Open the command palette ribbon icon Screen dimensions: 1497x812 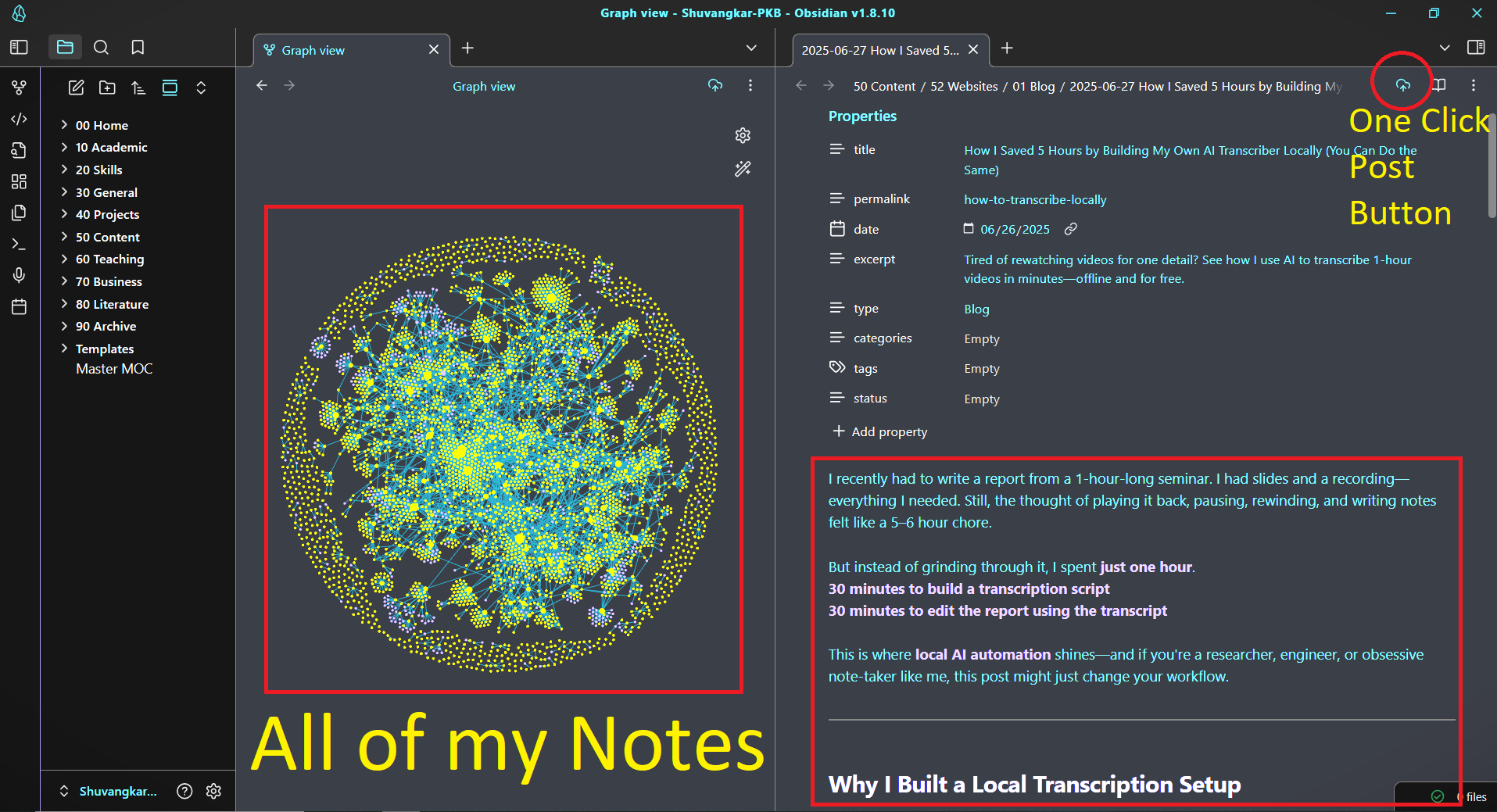[20, 244]
